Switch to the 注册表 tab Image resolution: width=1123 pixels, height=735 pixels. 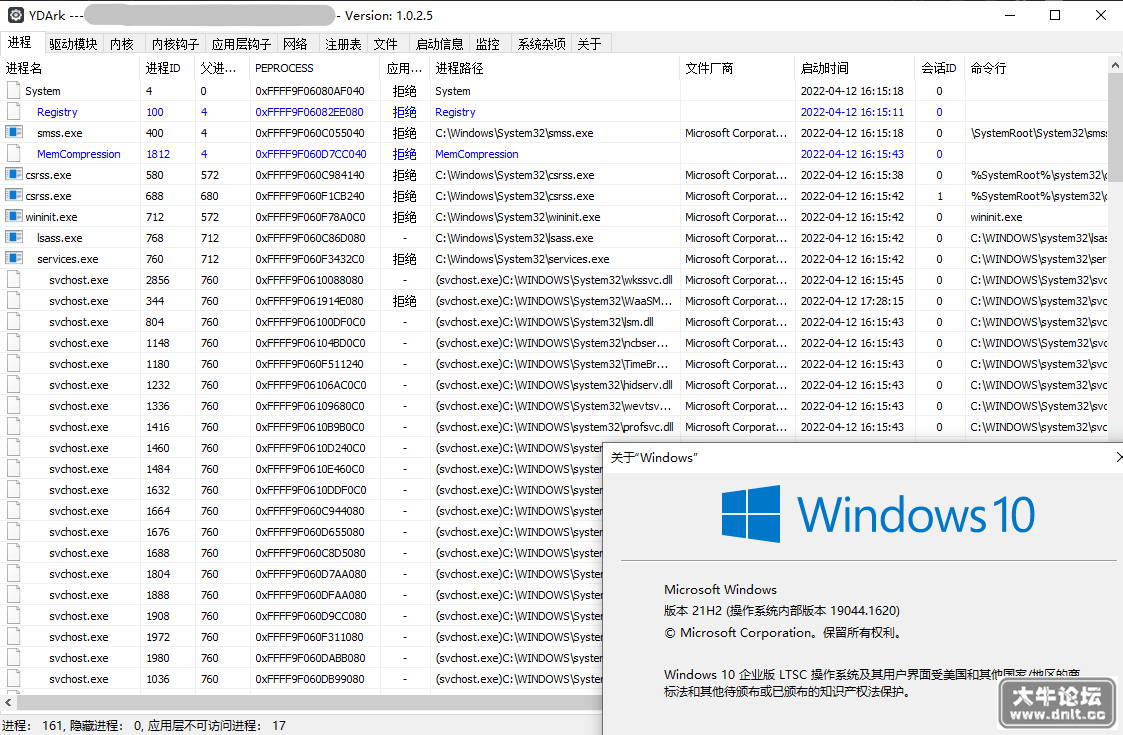[x=343, y=44]
